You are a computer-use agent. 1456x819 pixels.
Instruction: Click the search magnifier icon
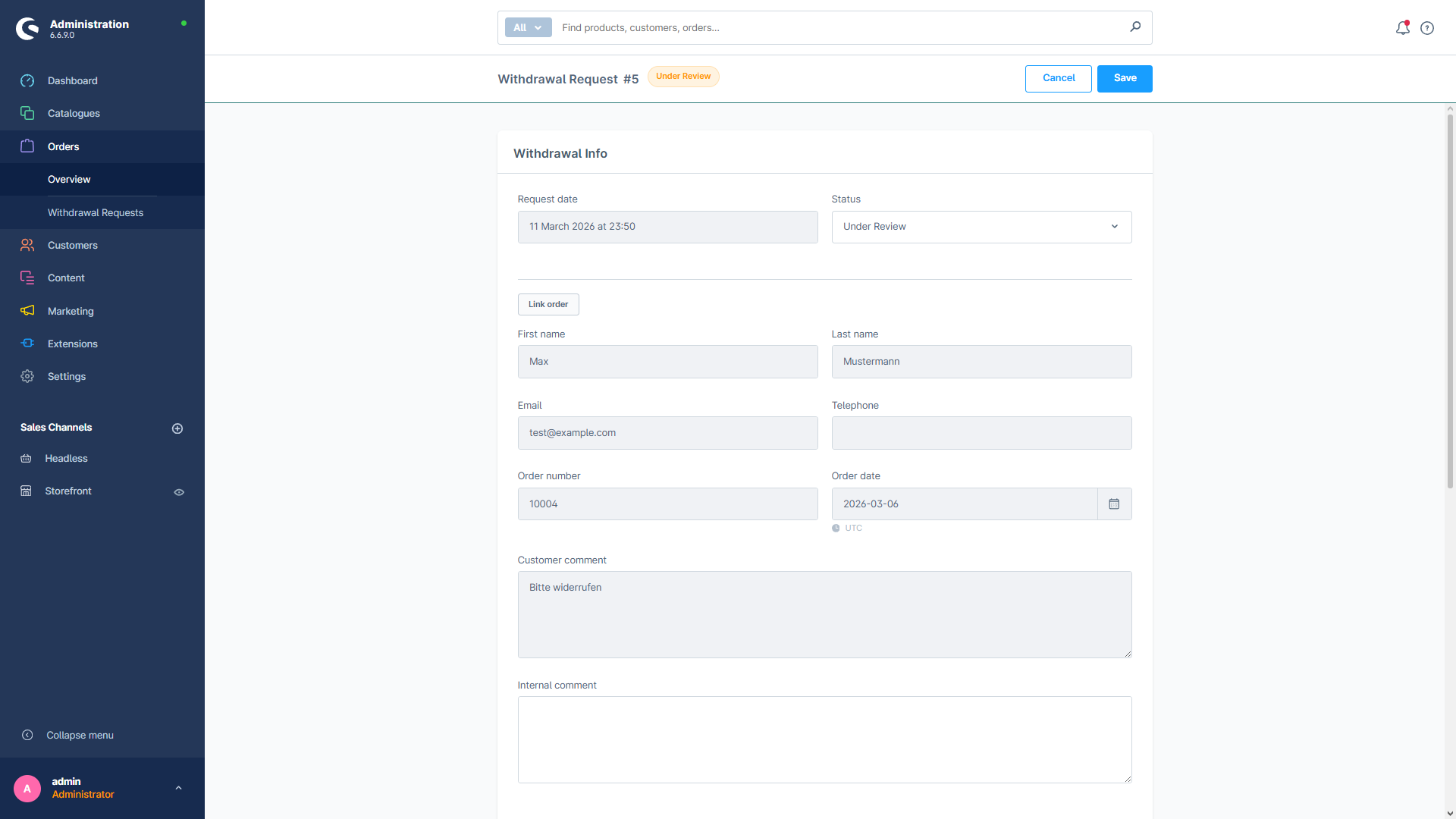pyautogui.click(x=1135, y=27)
